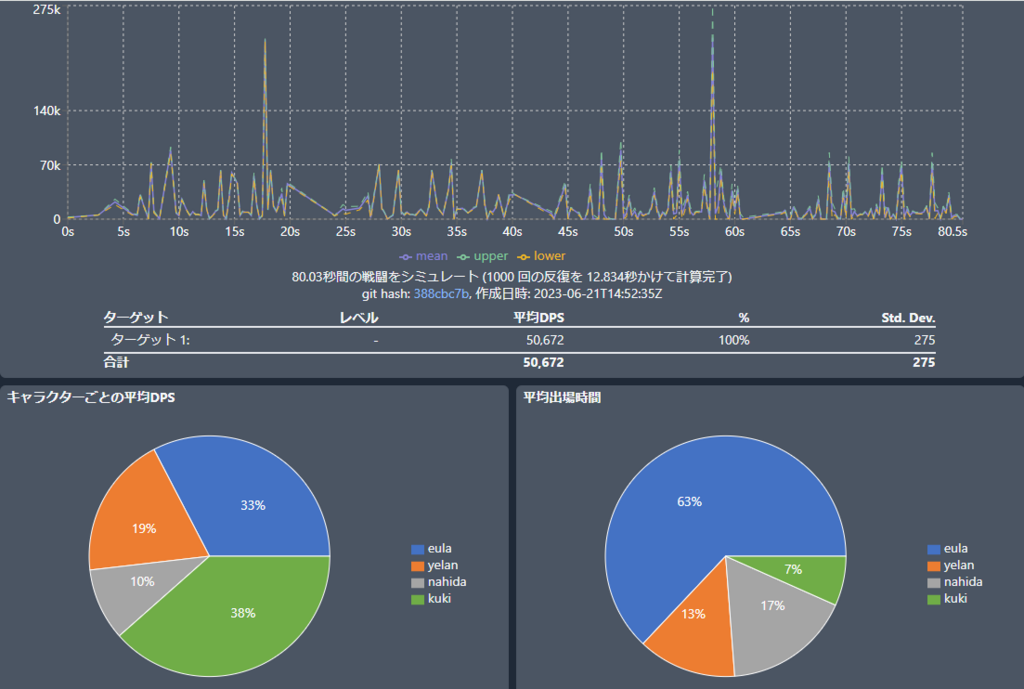Click the Std. Dev. column header
Screen dimensions: 1024x689
point(908,318)
